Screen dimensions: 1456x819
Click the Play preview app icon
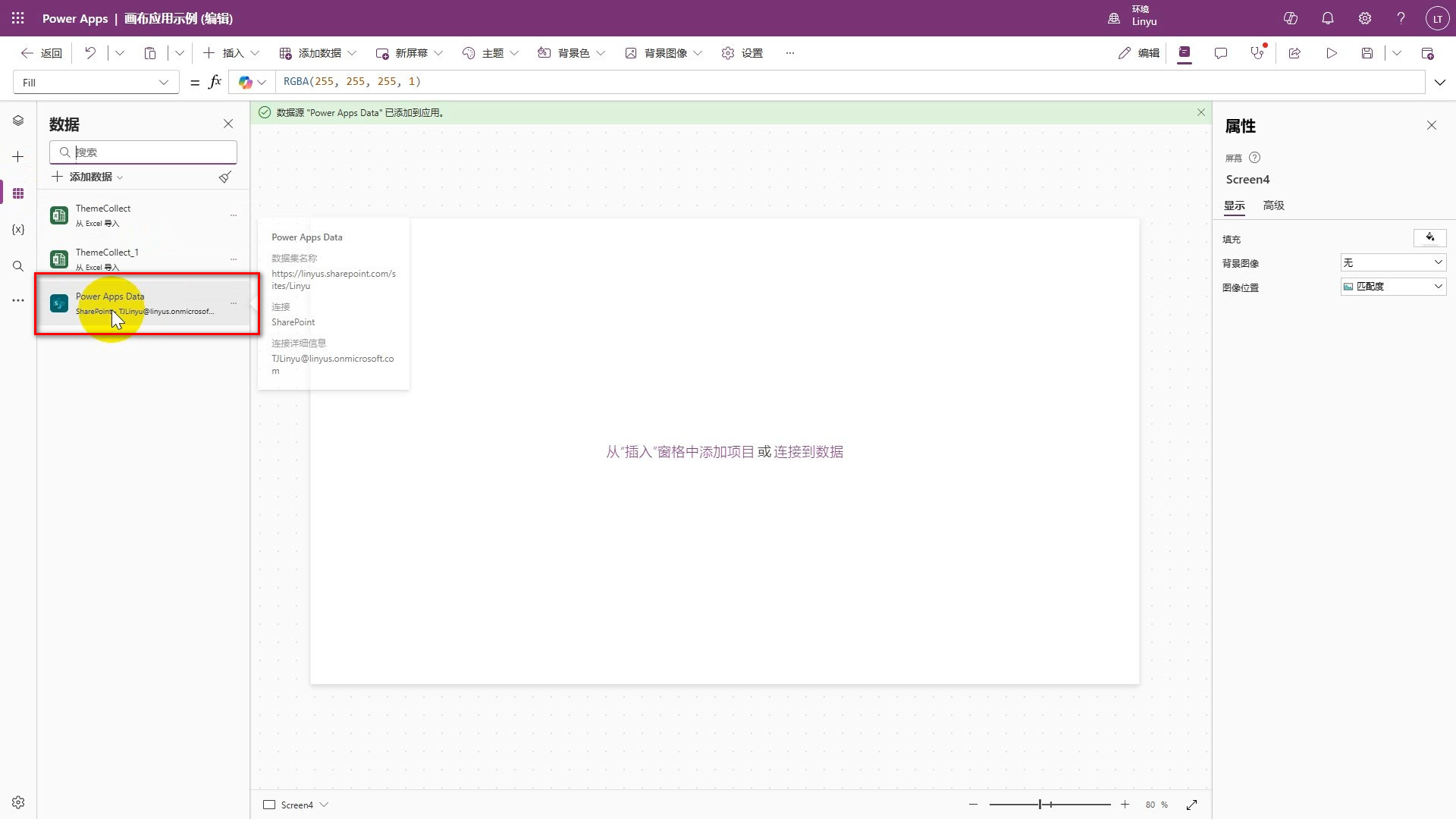point(1332,53)
